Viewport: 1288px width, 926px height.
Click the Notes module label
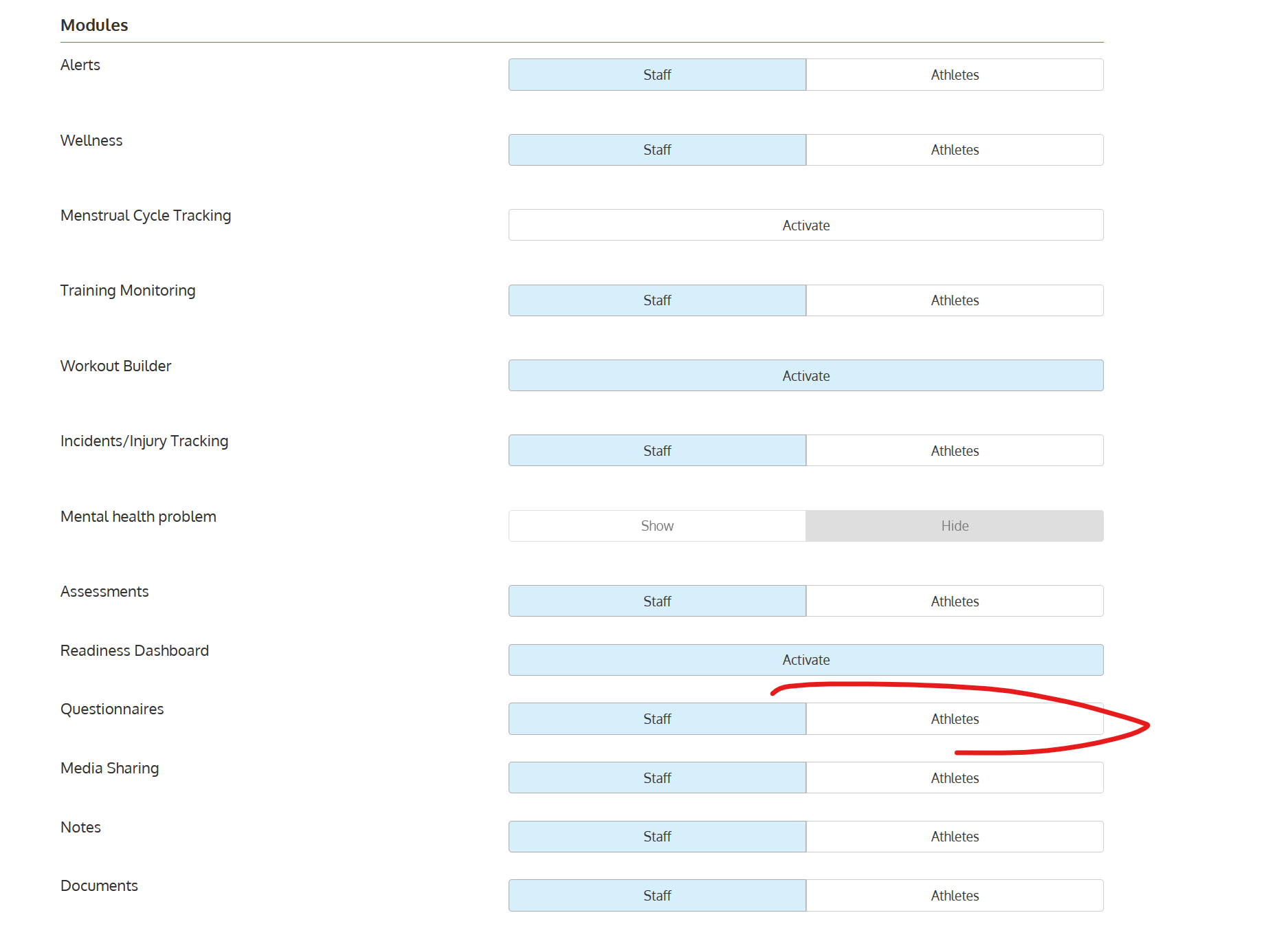(80, 828)
